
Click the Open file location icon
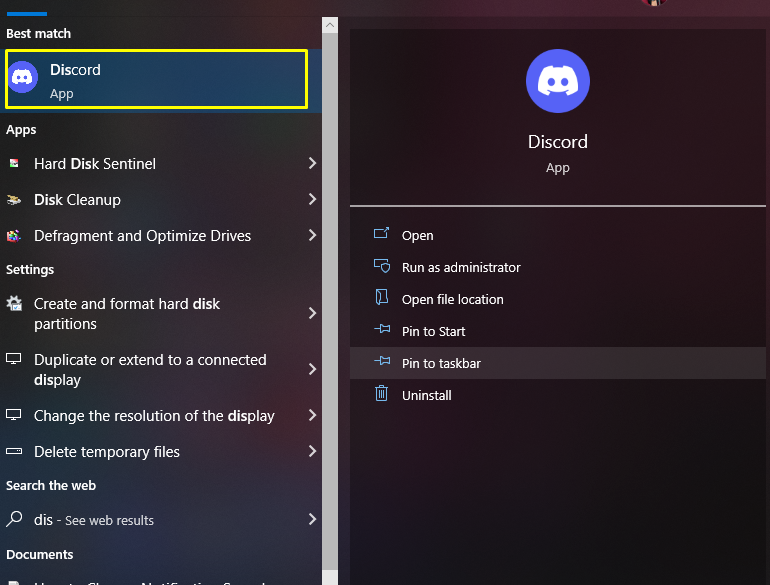(382, 297)
